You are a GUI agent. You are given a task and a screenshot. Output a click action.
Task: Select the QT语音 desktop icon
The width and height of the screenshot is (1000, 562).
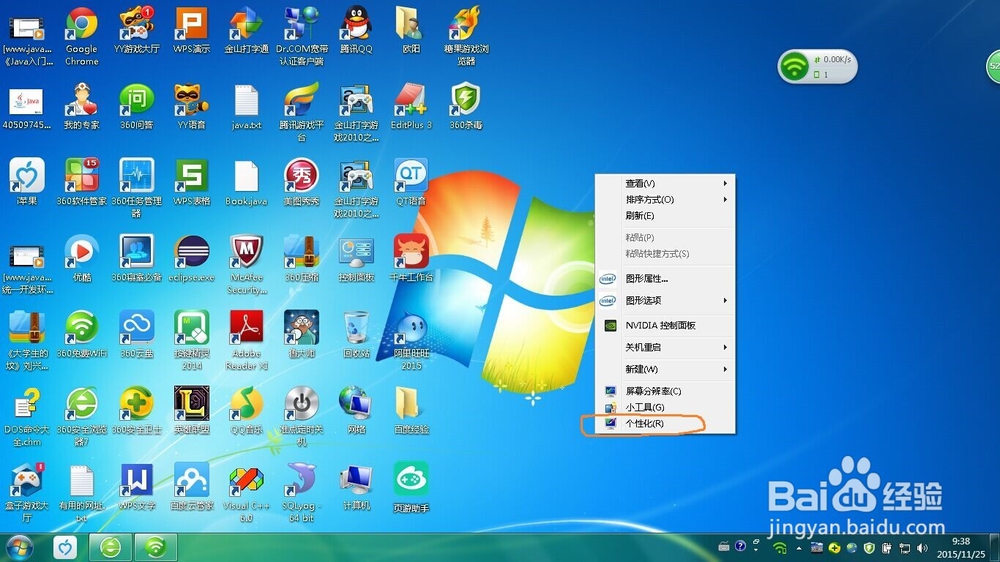coord(411,182)
